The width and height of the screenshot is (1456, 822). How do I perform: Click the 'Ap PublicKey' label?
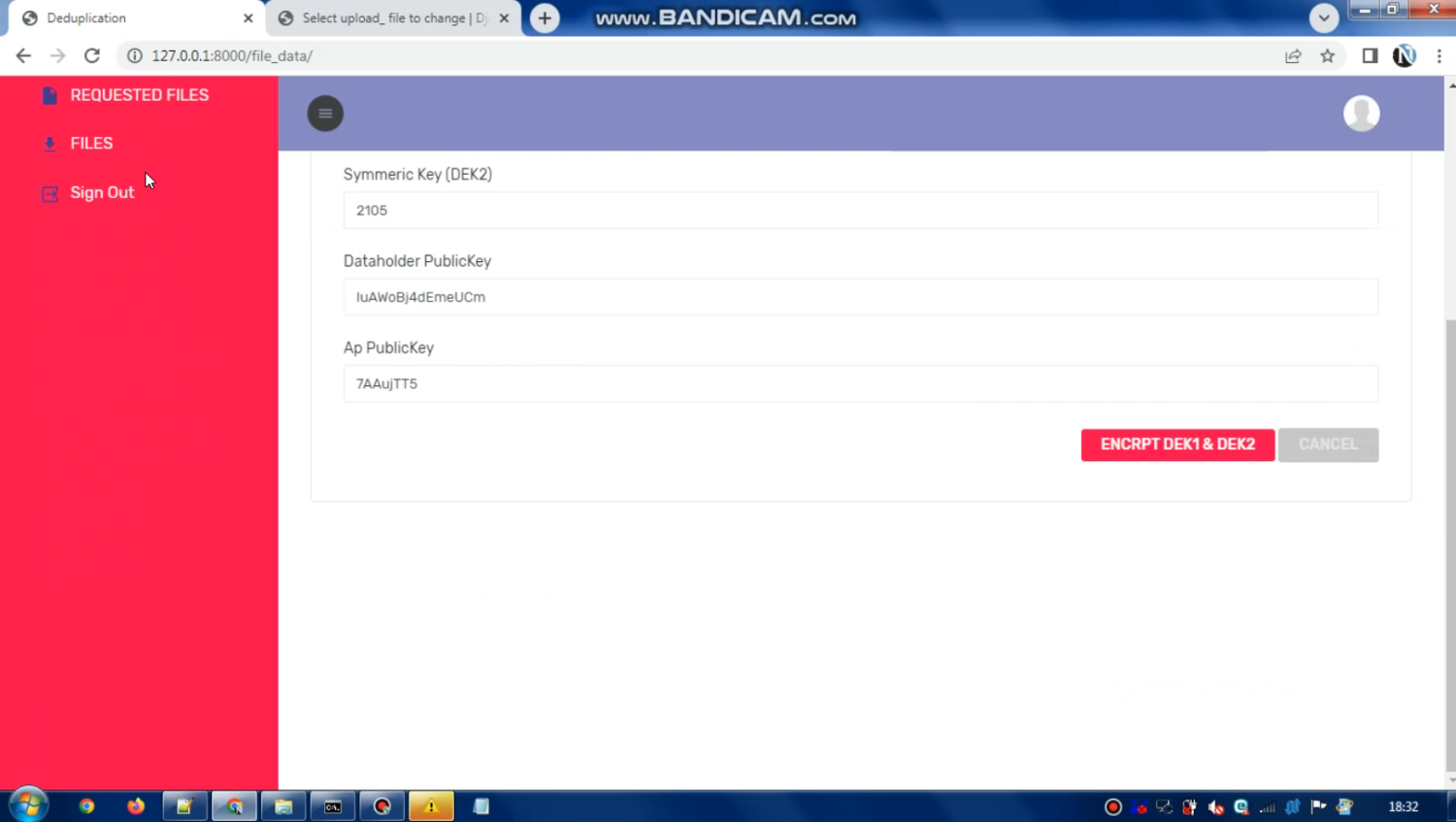[x=388, y=347]
